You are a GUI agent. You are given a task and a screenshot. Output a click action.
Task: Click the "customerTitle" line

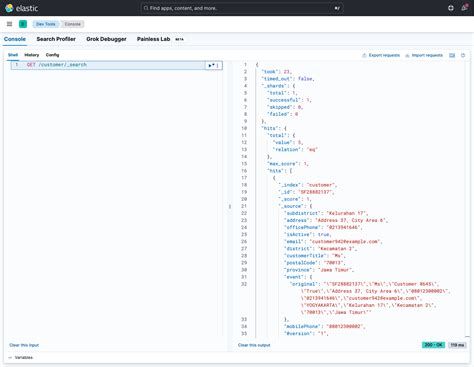coord(315,256)
